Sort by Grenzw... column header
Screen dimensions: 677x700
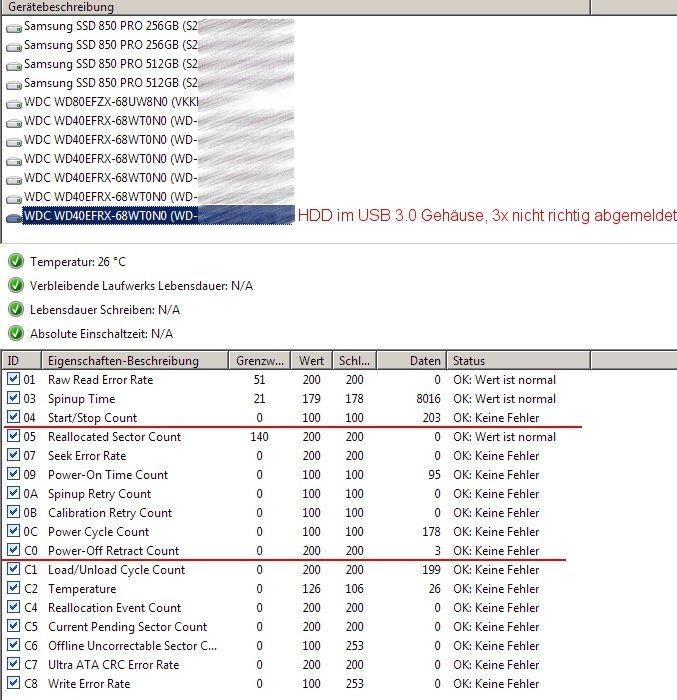[x=259, y=361]
